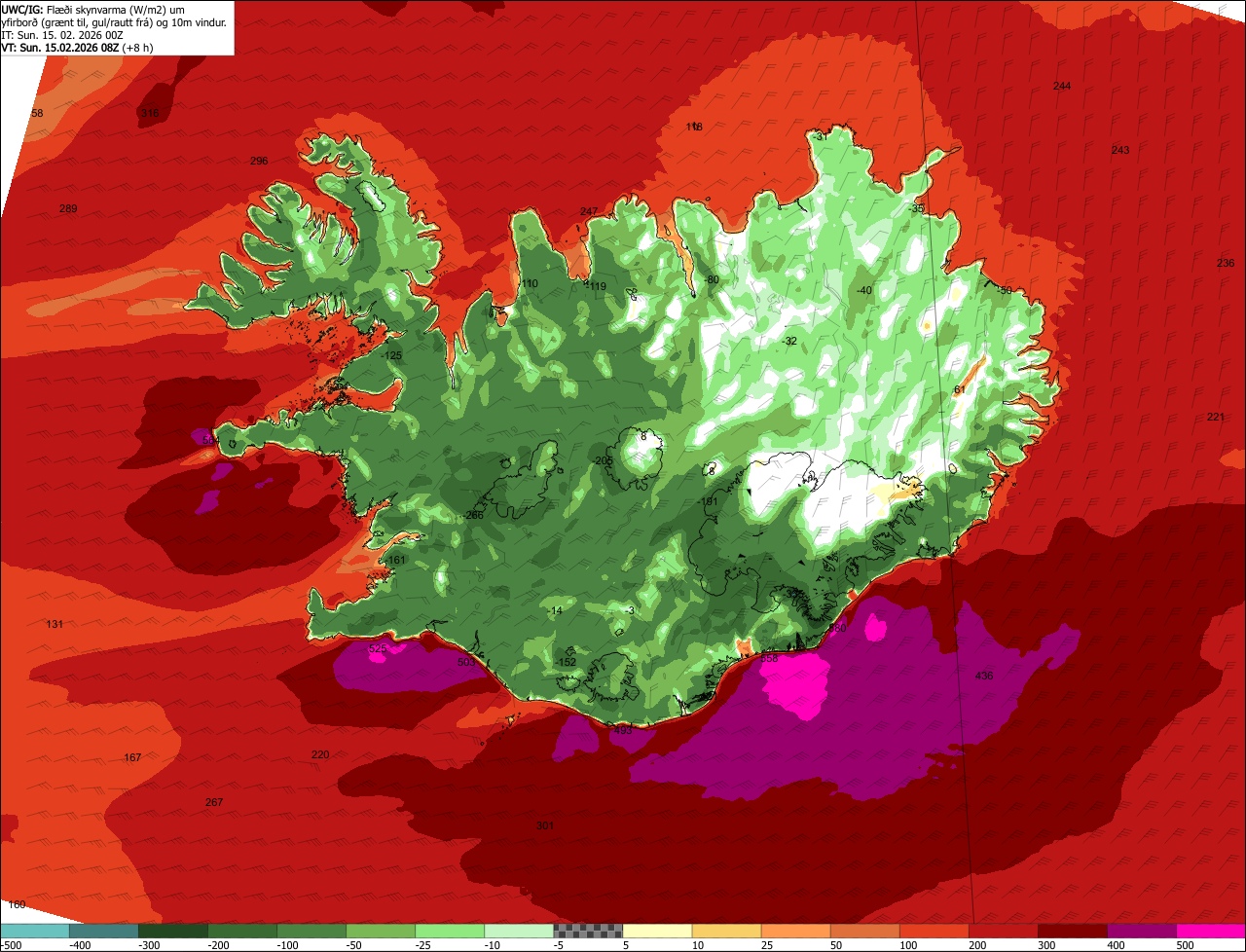Click the map value 220
This screenshot has width=1246, height=952.
pyautogui.click(x=320, y=754)
